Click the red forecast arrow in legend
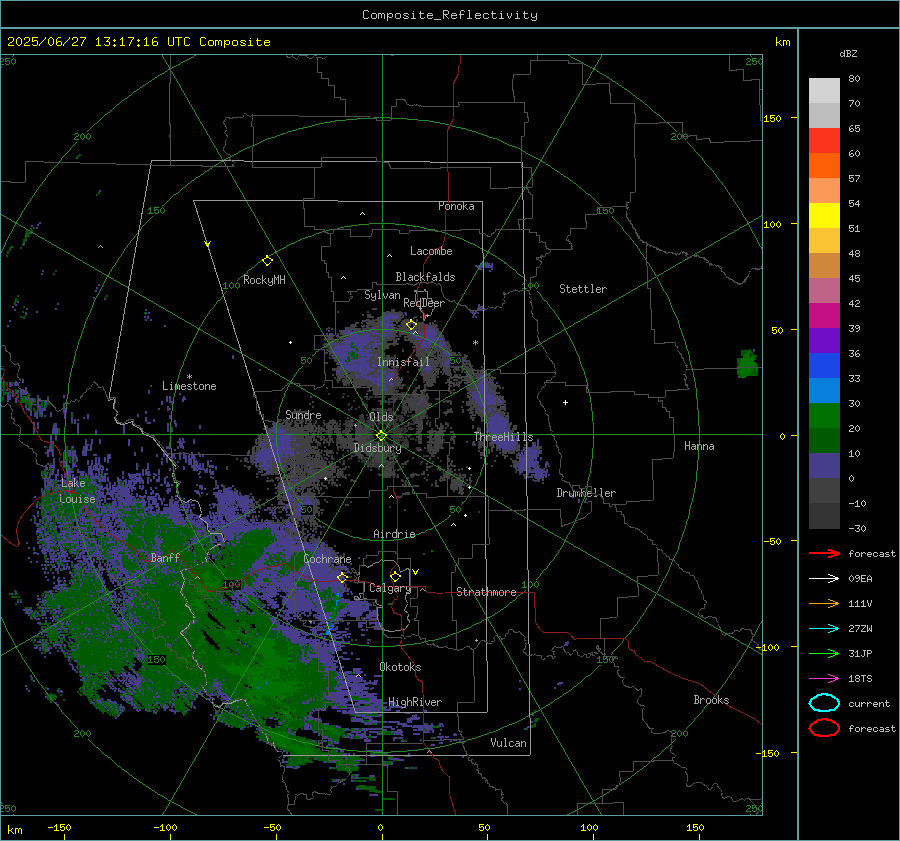Screen dimensions: 900x841 pos(824,553)
